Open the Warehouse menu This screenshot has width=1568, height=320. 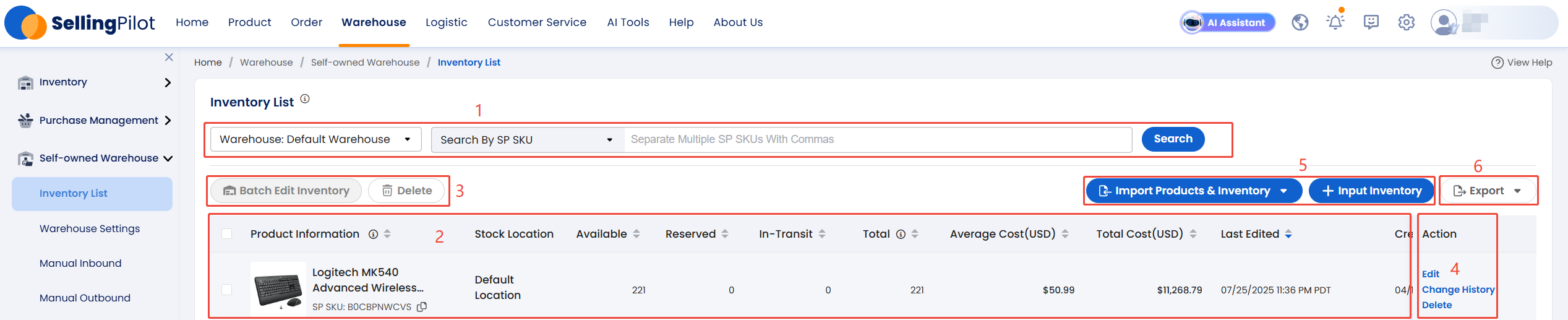(x=374, y=22)
